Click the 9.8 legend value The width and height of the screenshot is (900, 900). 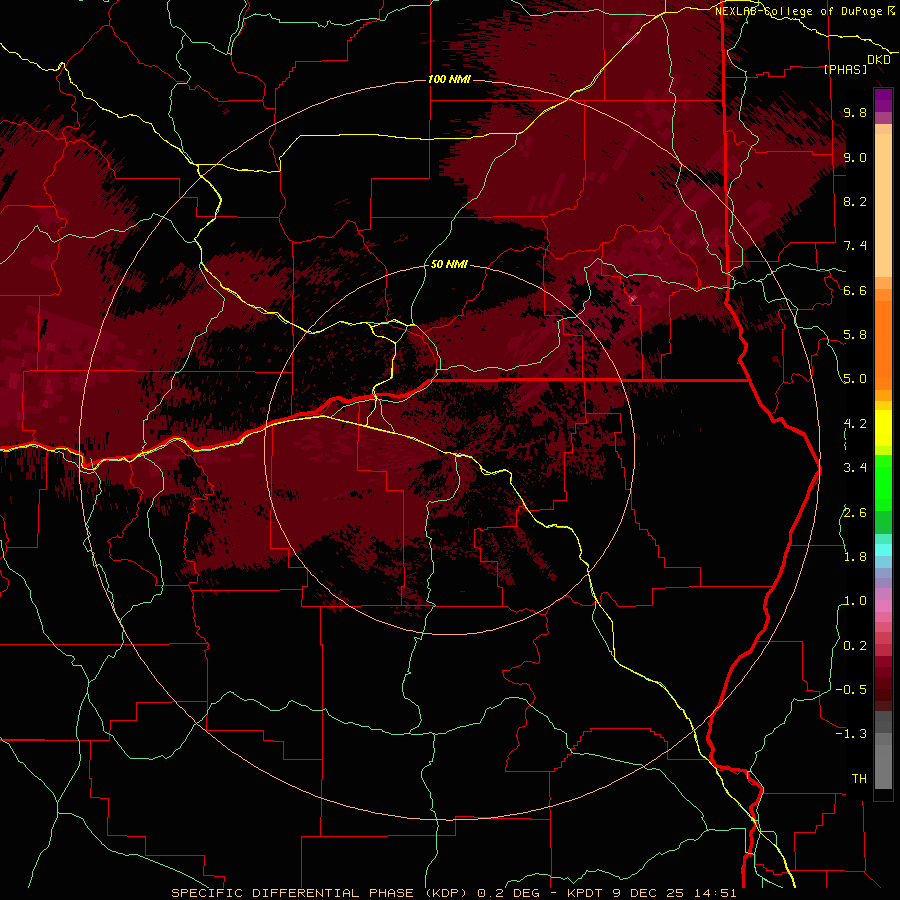click(x=855, y=112)
